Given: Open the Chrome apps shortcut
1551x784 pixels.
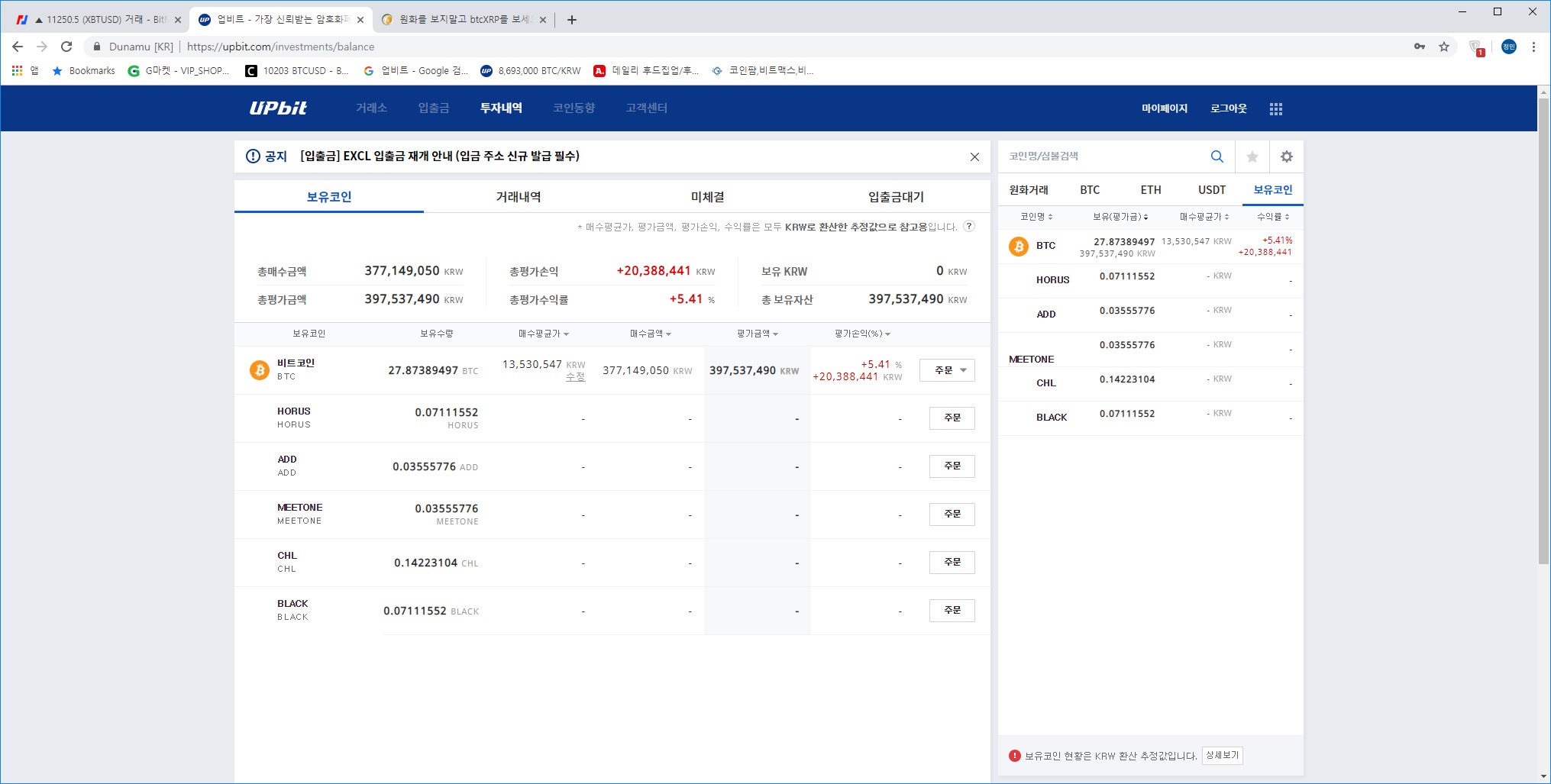Looking at the screenshot, I should [x=24, y=70].
